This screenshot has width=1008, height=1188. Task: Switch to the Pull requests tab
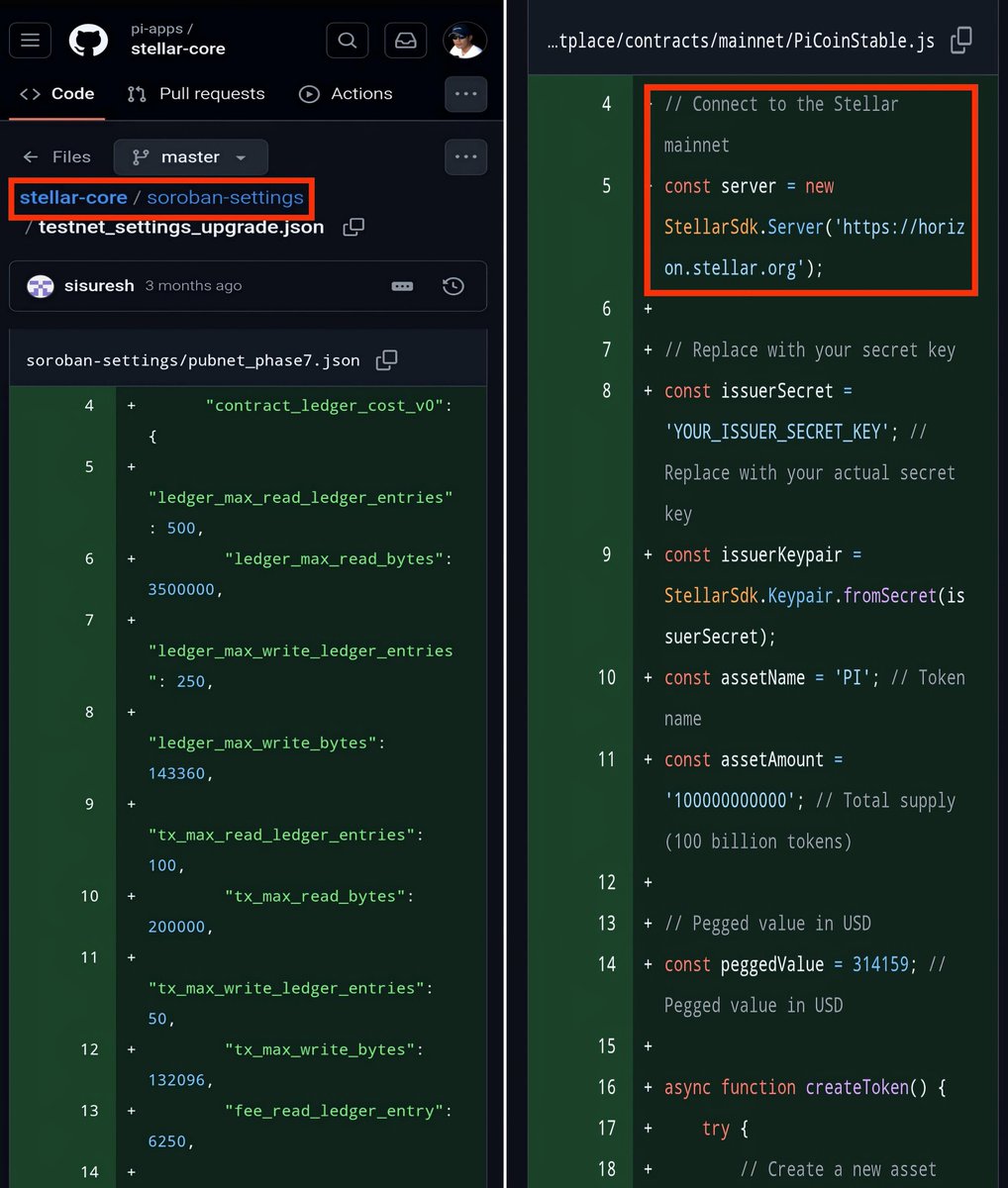(x=196, y=94)
